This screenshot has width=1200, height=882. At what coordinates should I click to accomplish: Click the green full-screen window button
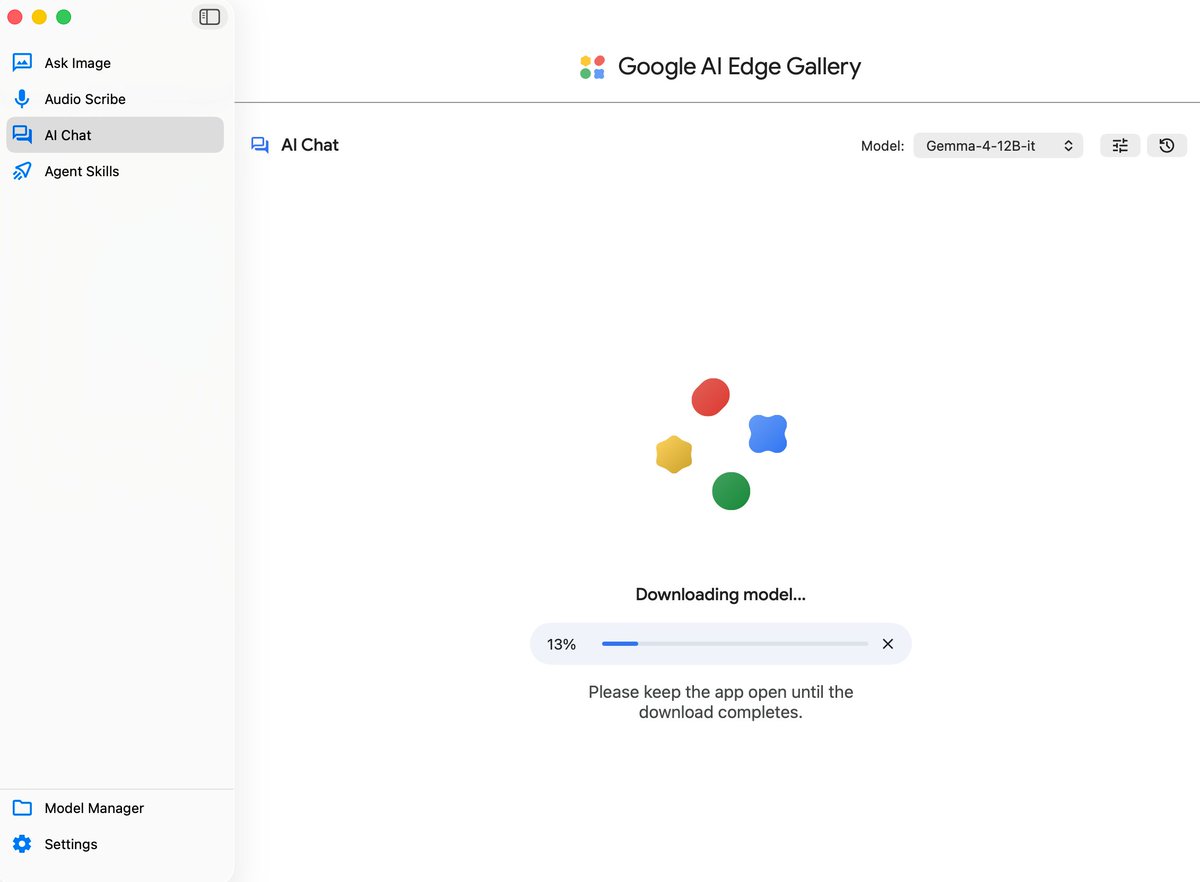pos(63,17)
